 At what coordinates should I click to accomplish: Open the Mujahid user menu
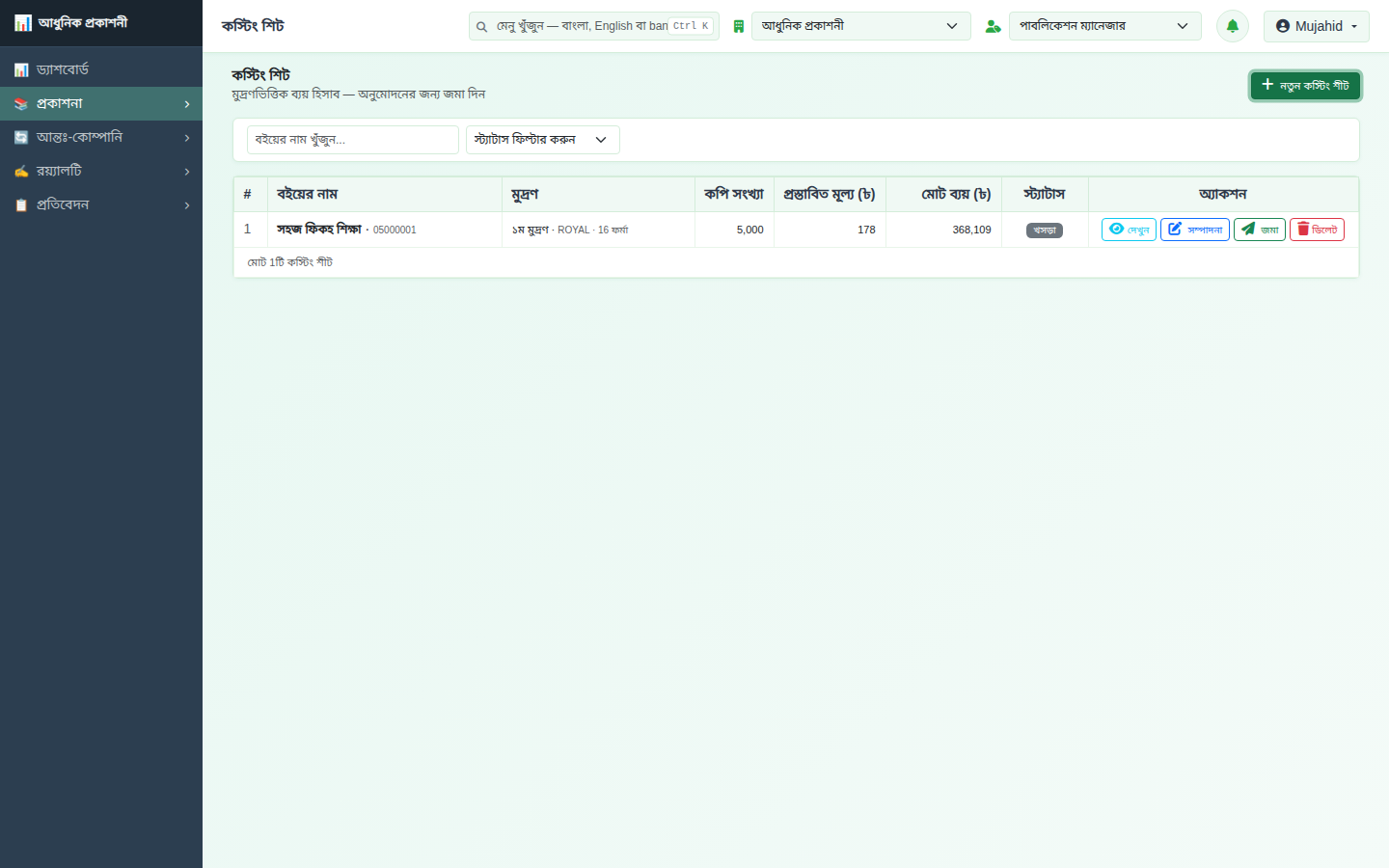1317,26
